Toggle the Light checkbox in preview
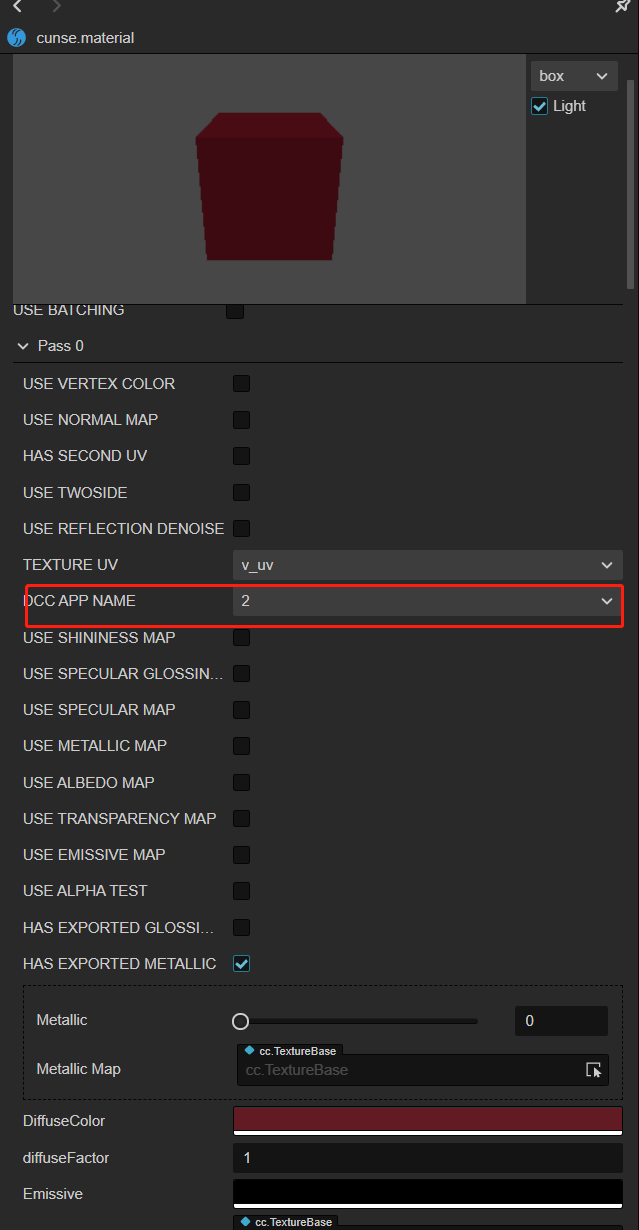The width and height of the screenshot is (639, 1230). [x=540, y=106]
